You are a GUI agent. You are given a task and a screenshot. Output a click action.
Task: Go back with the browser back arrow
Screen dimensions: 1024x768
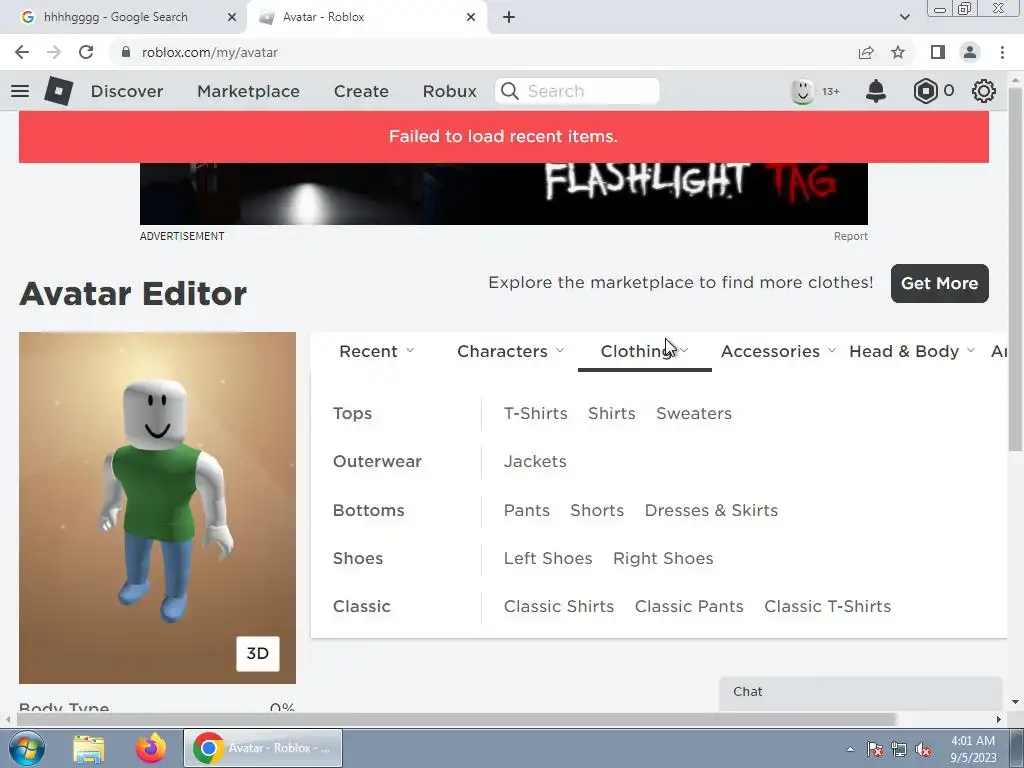pyautogui.click(x=22, y=52)
